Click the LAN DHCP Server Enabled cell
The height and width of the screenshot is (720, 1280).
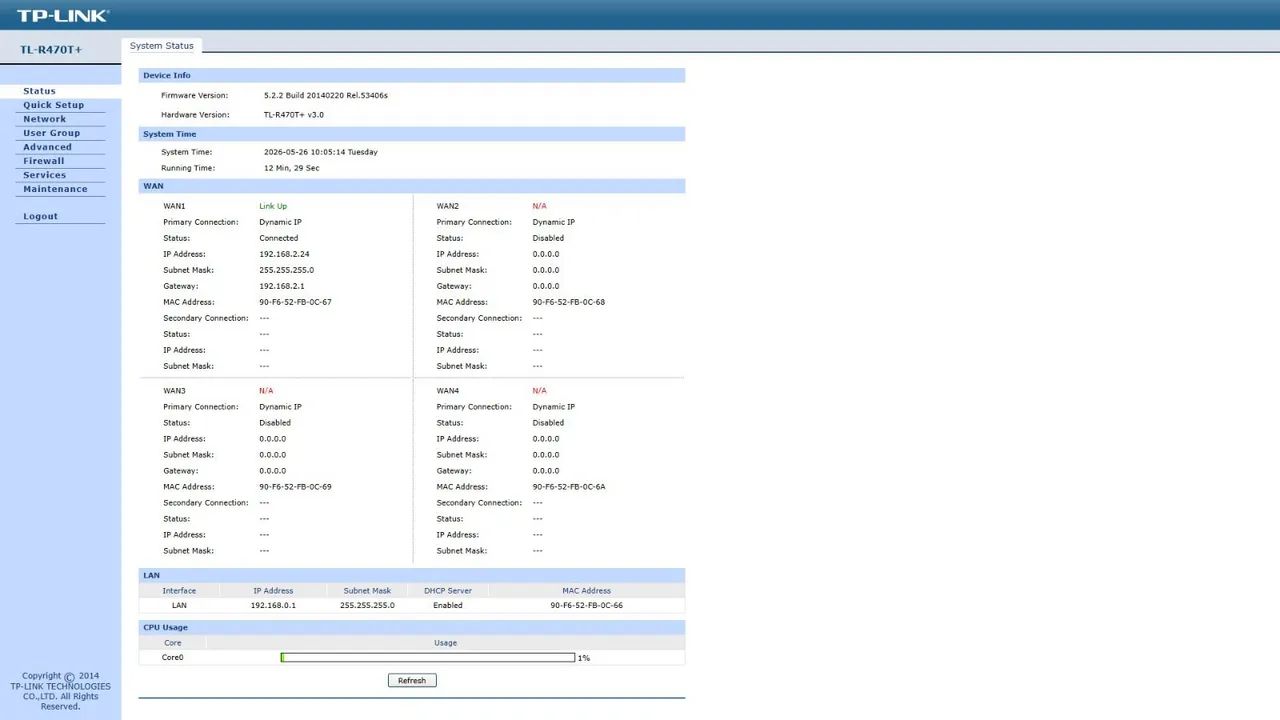(x=448, y=605)
